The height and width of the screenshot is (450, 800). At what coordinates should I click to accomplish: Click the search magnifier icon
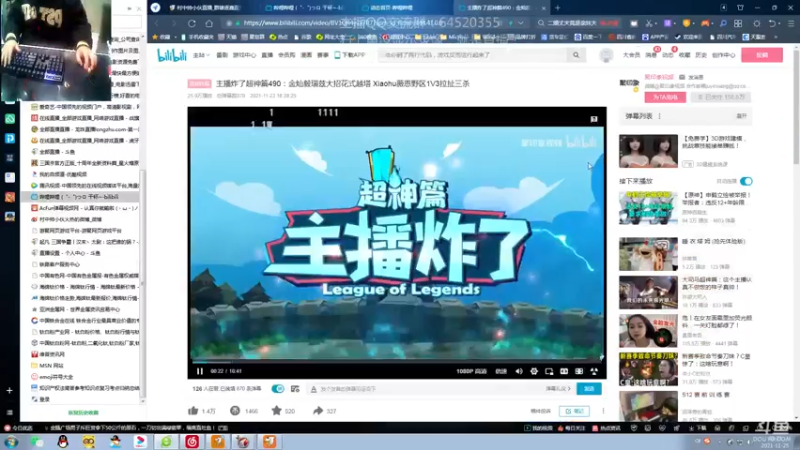576,55
